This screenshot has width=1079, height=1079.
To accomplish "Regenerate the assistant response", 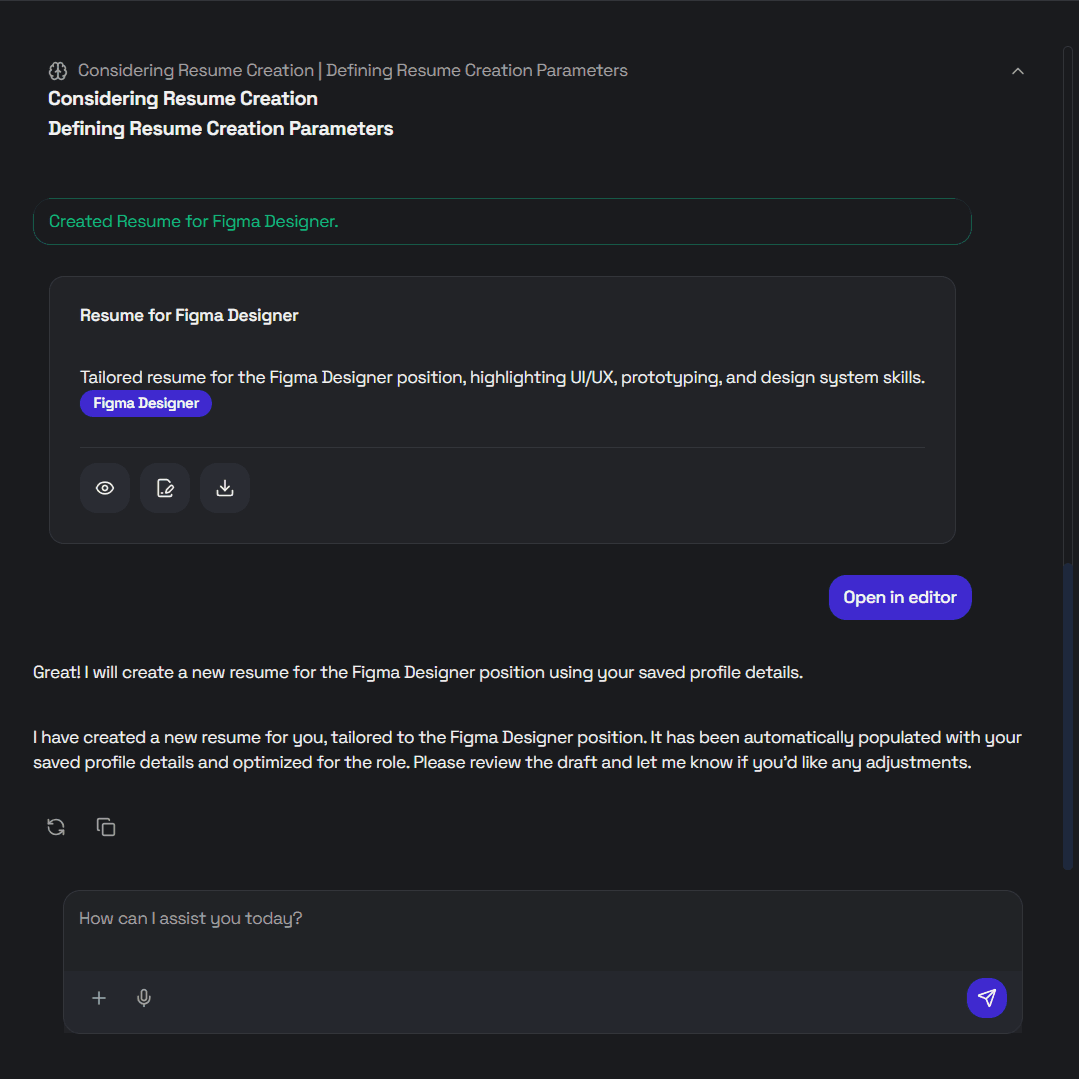I will tap(56, 827).
